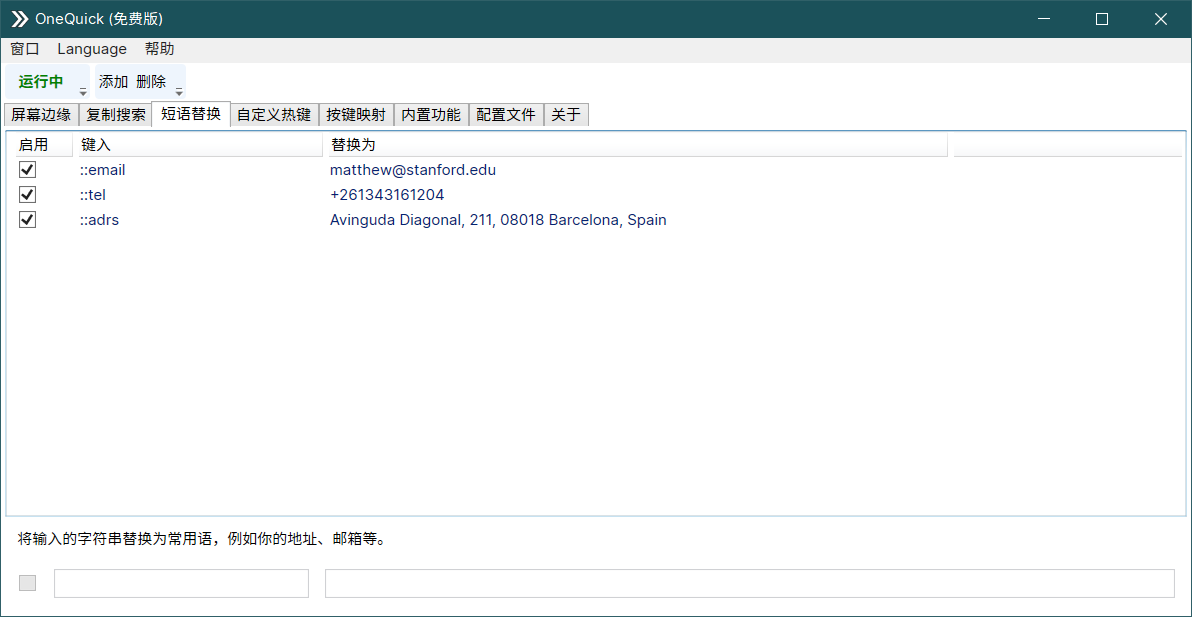
Task: Uncheck the ::email enable checkbox
Action: (27, 169)
